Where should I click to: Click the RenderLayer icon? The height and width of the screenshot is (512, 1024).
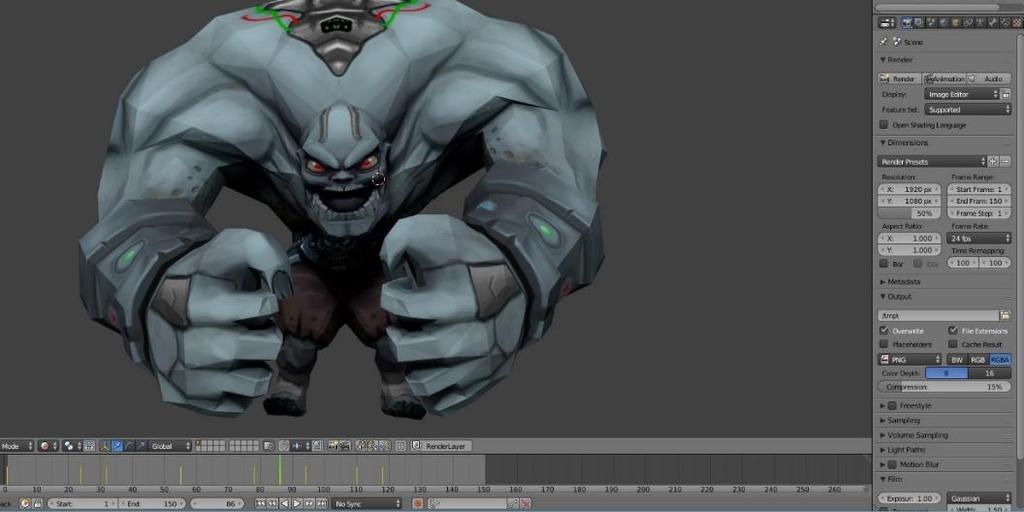coord(417,446)
